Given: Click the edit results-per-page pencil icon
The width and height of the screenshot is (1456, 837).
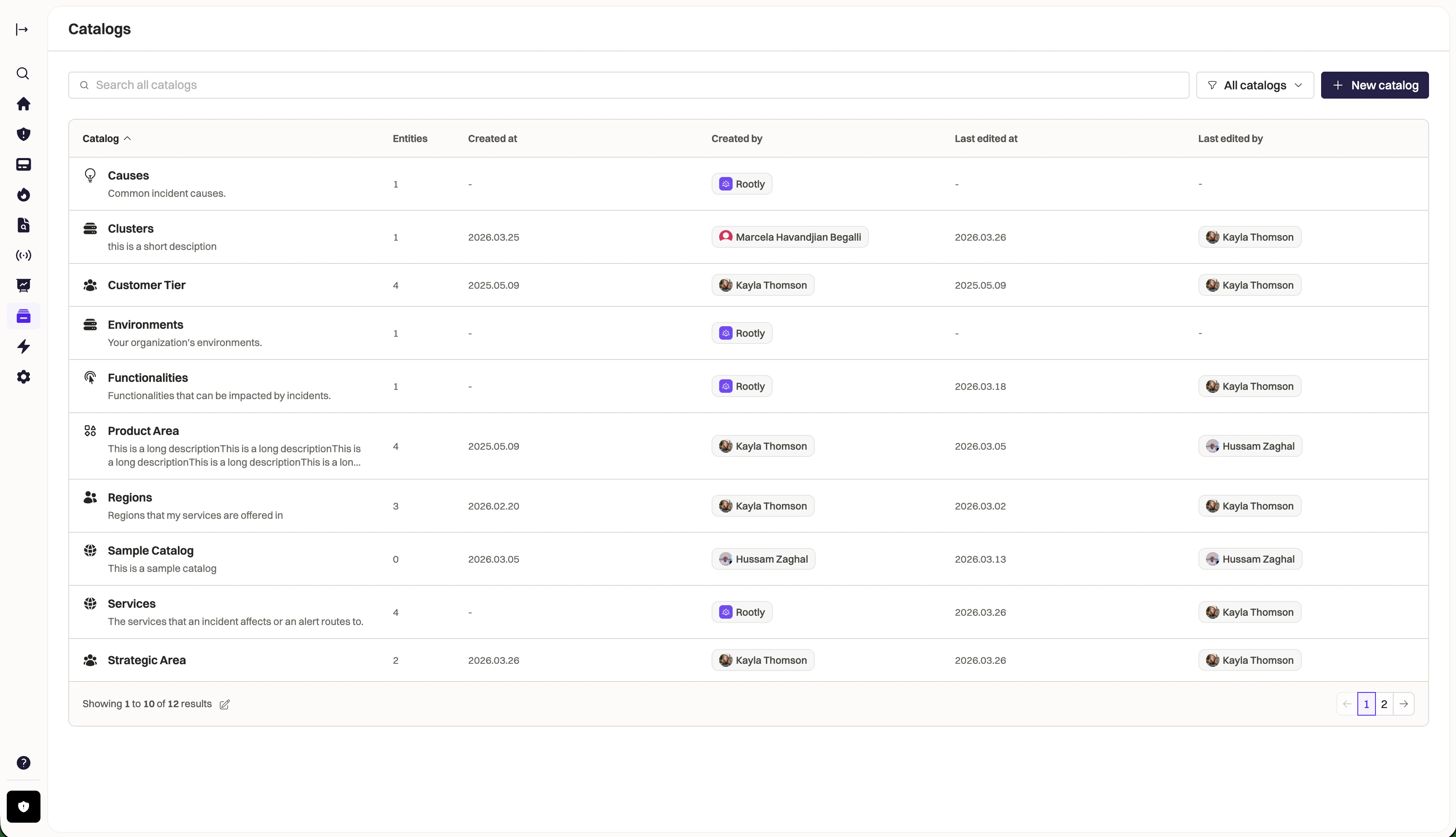Looking at the screenshot, I should [225, 704].
